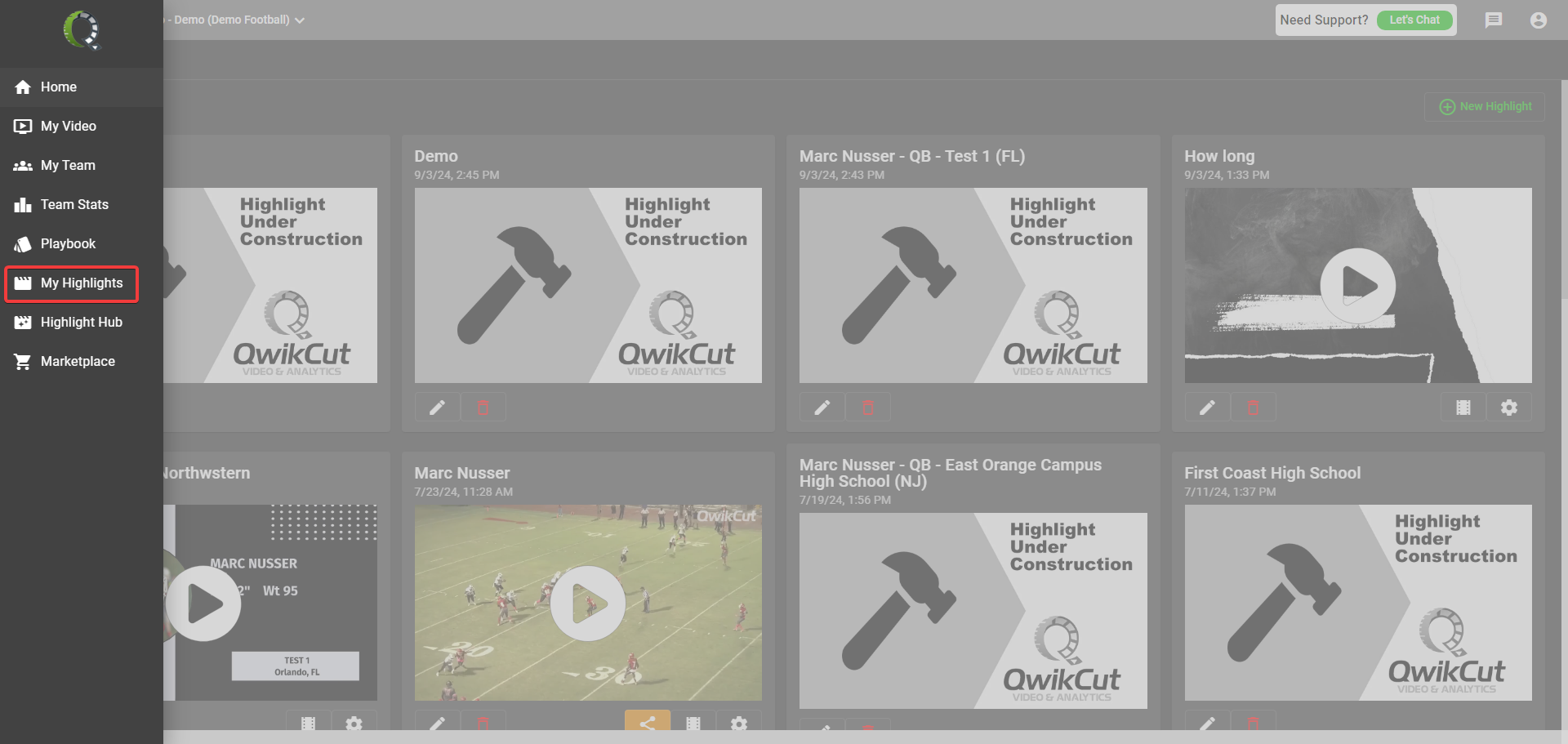Open My Highlights in the sidebar
The width and height of the screenshot is (1568, 744).
click(72, 283)
